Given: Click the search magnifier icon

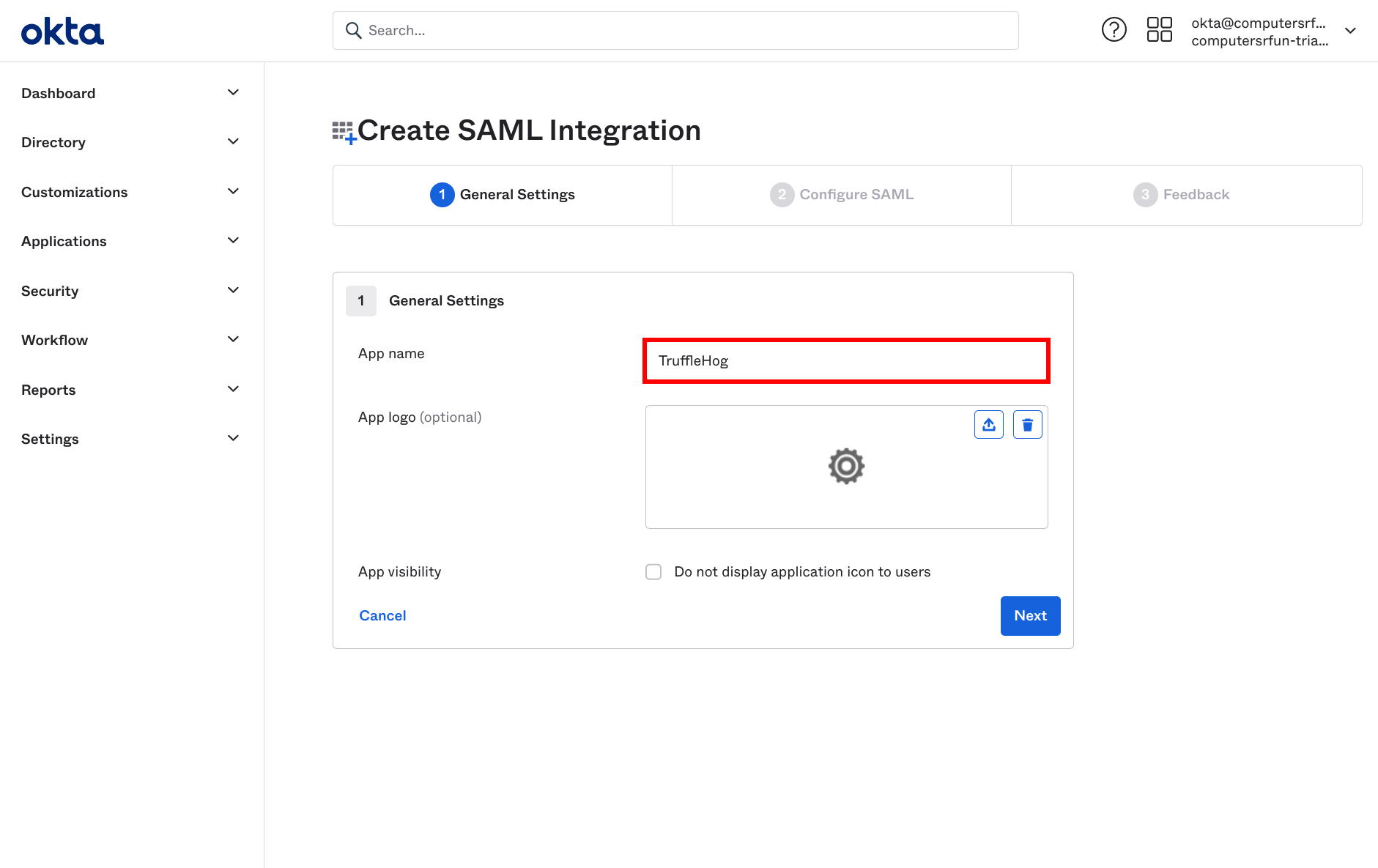Looking at the screenshot, I should click(x=354, y=31).
